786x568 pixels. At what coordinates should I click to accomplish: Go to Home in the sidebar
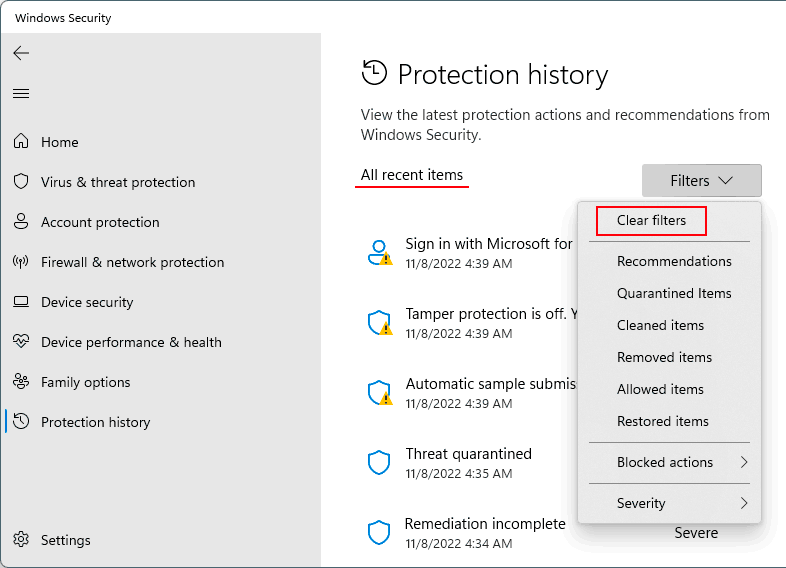[x=60, y=142]
